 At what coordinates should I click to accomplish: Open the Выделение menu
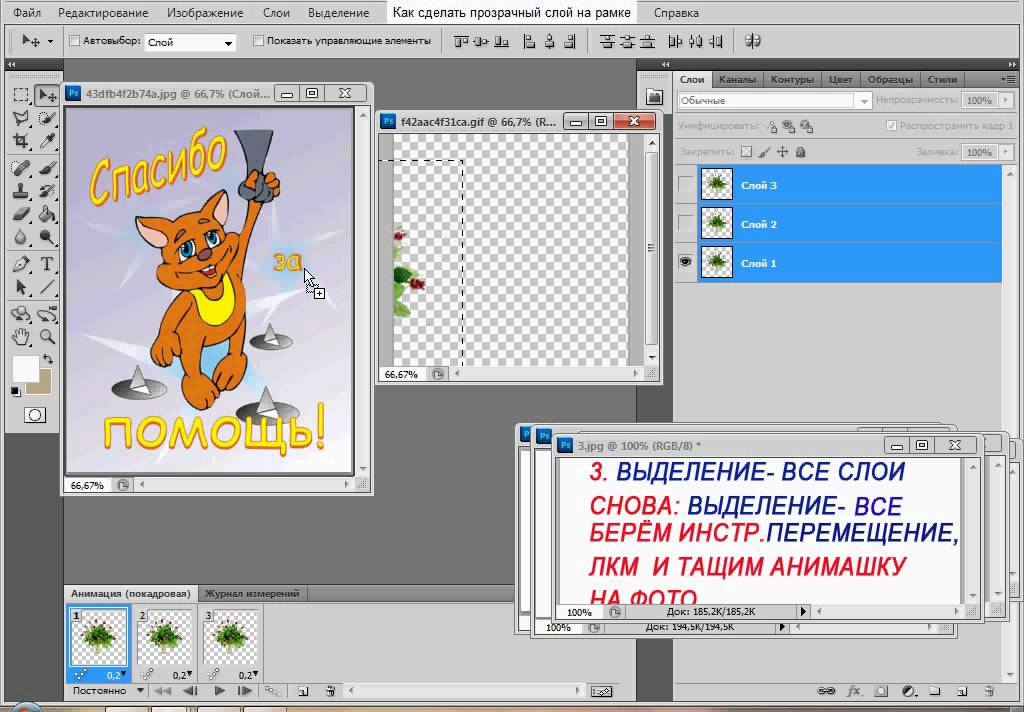click(x=338, y=12)
